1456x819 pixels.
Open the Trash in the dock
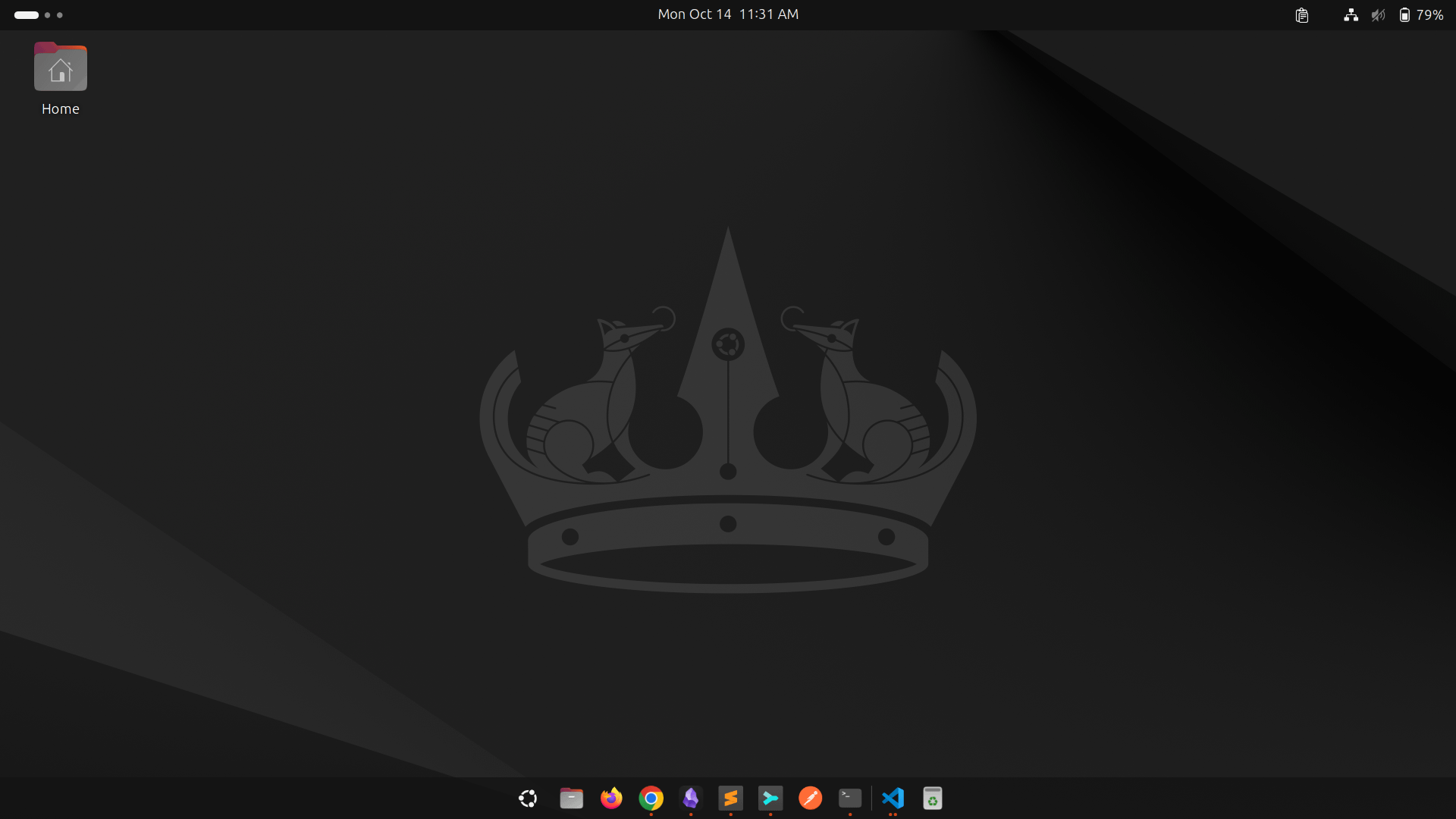point(932,799)
